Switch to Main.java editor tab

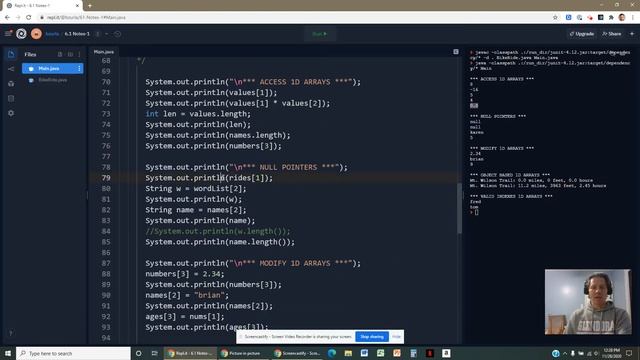click(x=104, y=52)
